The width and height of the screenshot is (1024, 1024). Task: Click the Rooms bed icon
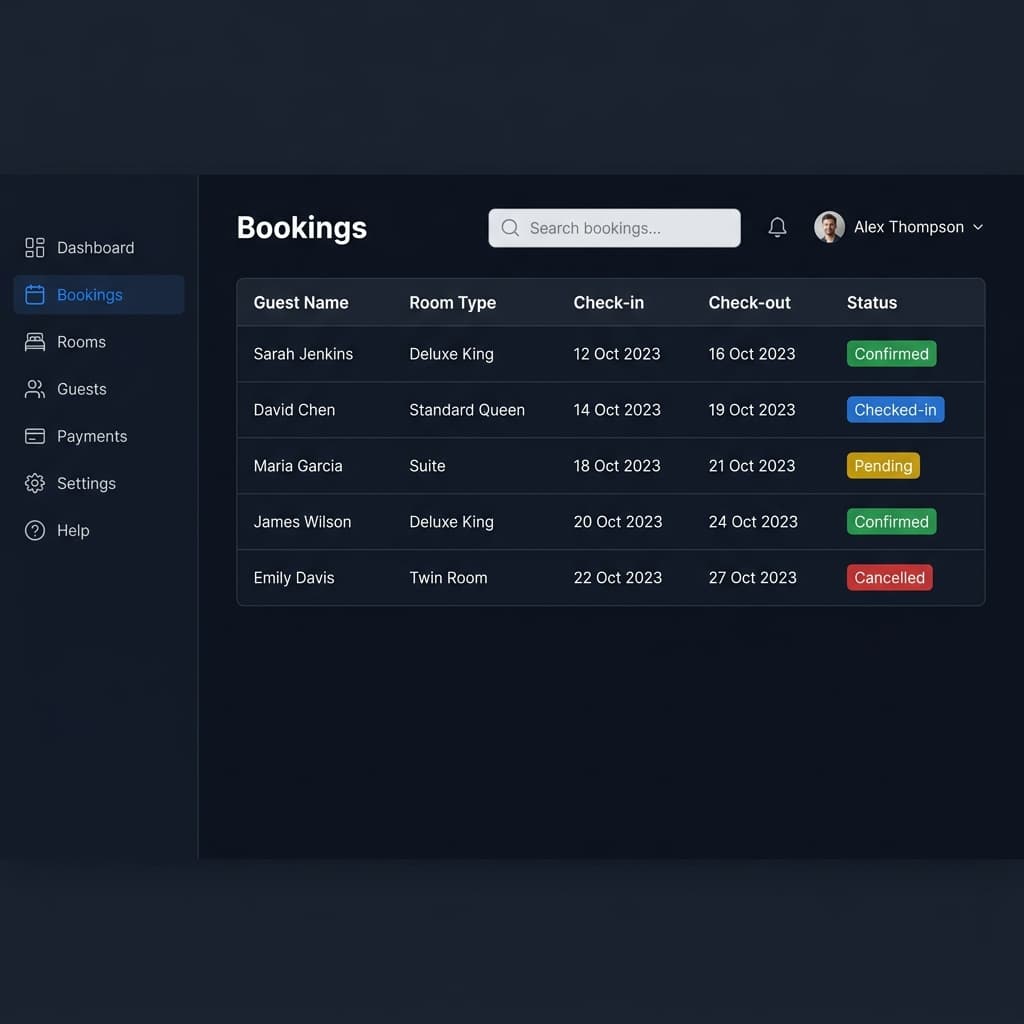point(35,342)
